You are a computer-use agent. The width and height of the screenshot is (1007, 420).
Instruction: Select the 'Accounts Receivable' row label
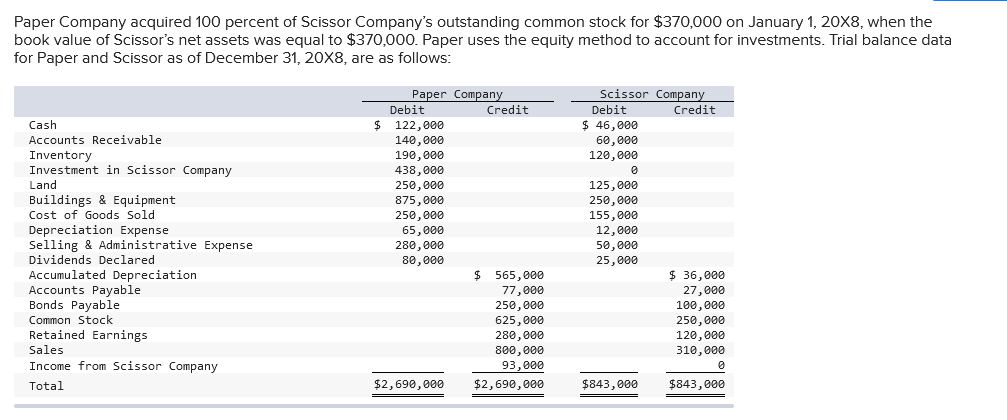click(x=95, y=140)
